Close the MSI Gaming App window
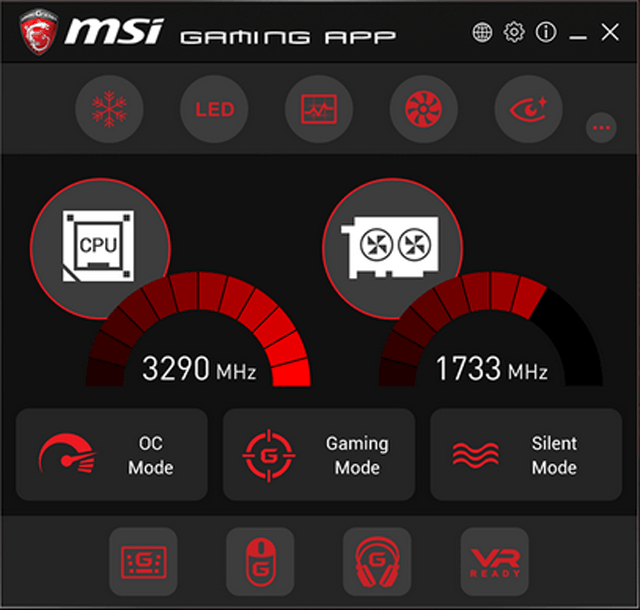This screenshot has width=640, height=610. 610,32
